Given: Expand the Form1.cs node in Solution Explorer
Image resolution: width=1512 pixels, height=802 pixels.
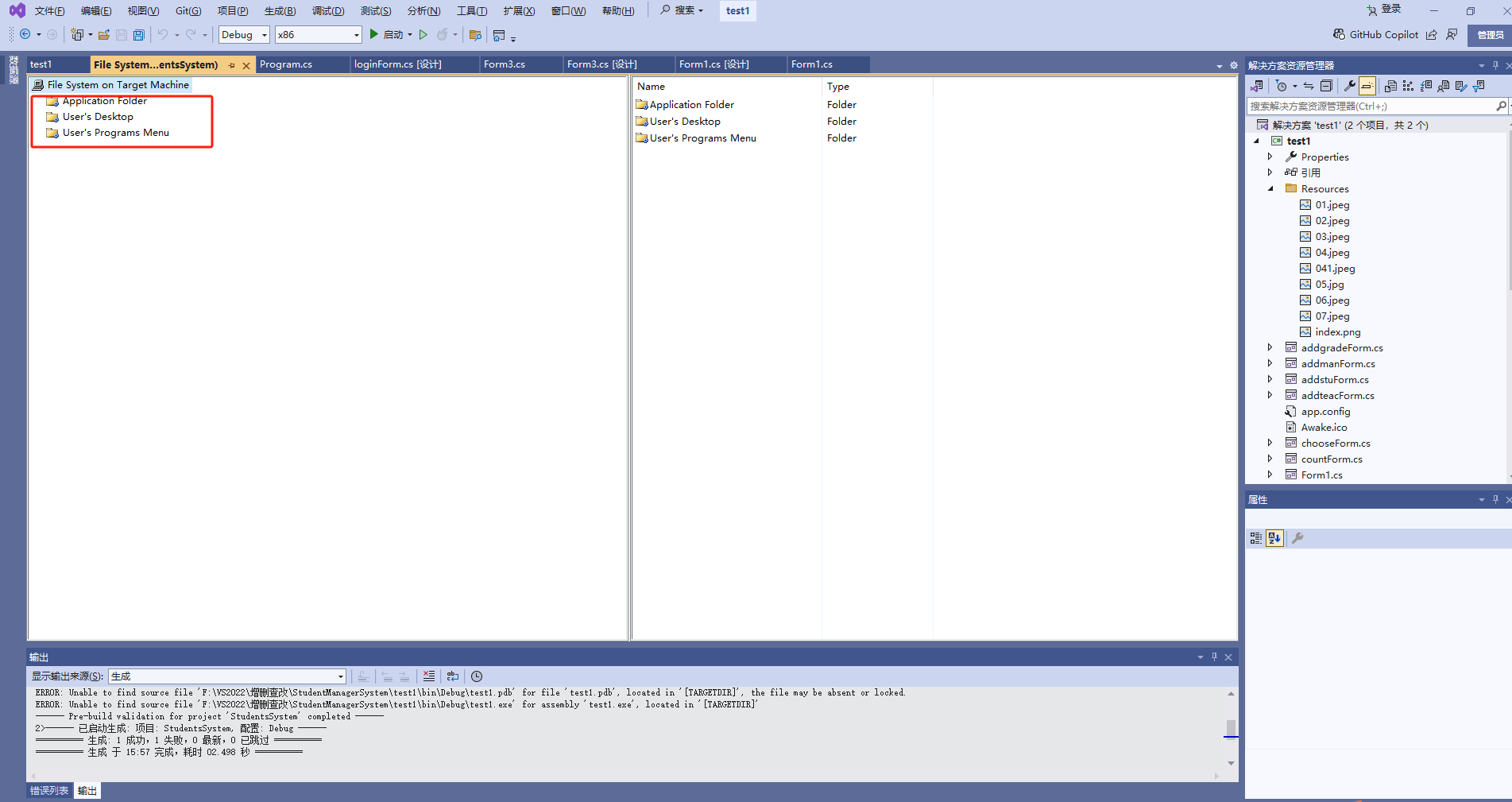Looking at the screenshot, I should (x=1270, y=475).
